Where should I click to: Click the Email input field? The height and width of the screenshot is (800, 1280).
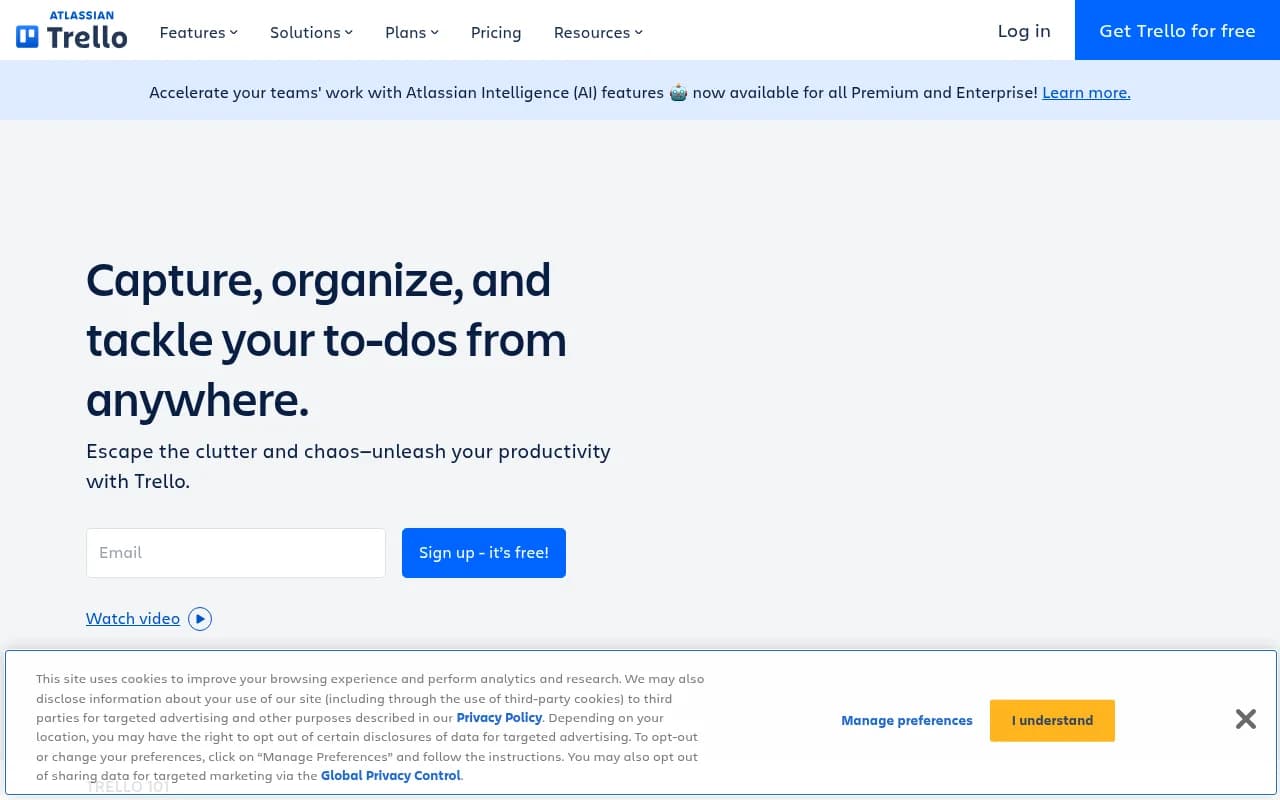tap(235, 552)
